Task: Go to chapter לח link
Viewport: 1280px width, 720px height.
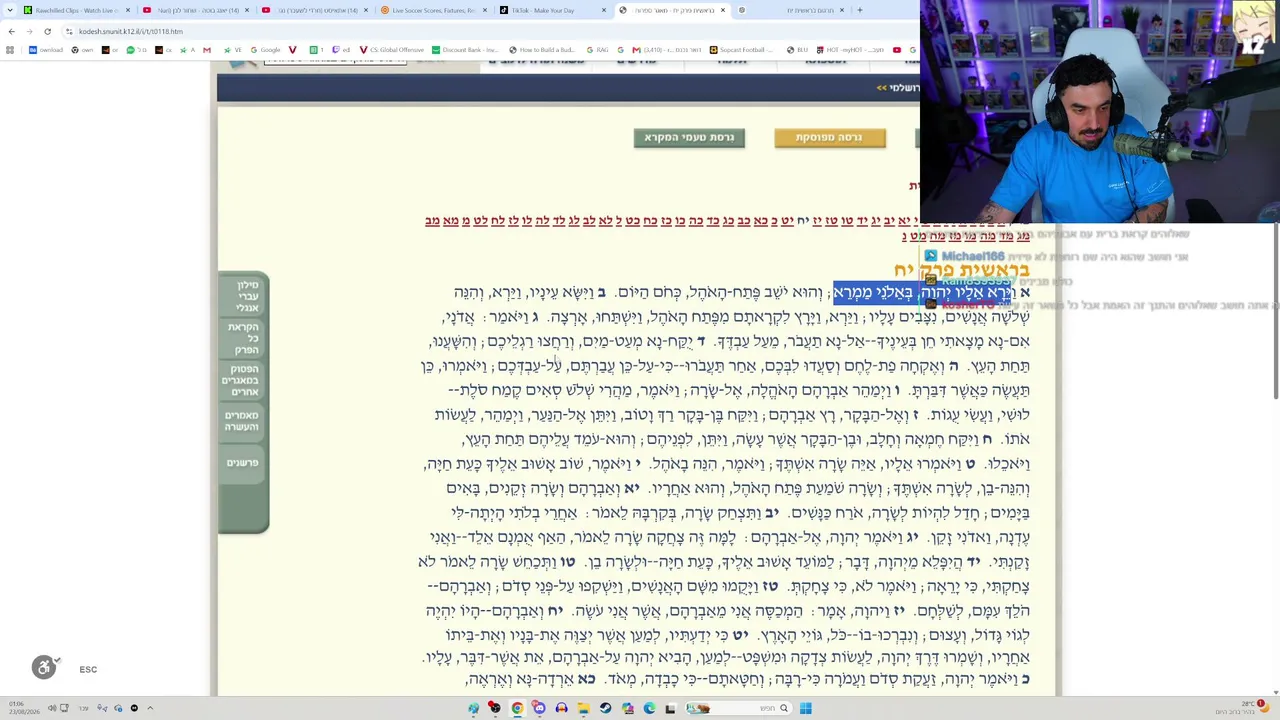Action: coord(498,220)
